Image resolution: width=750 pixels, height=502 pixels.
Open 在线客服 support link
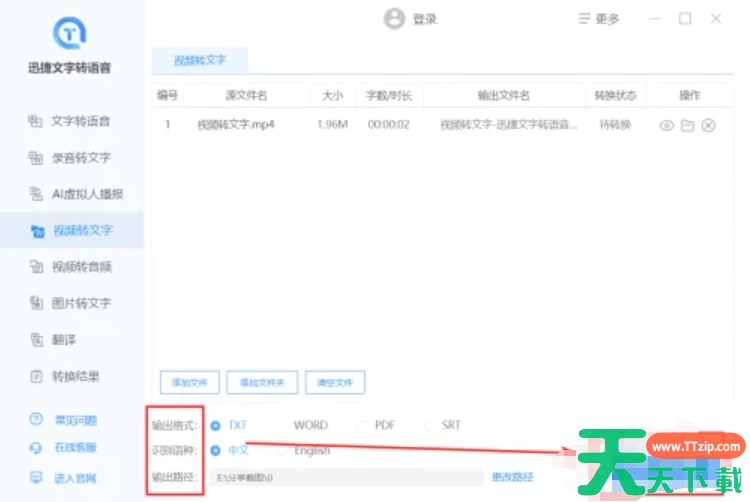tap(76, 447)
